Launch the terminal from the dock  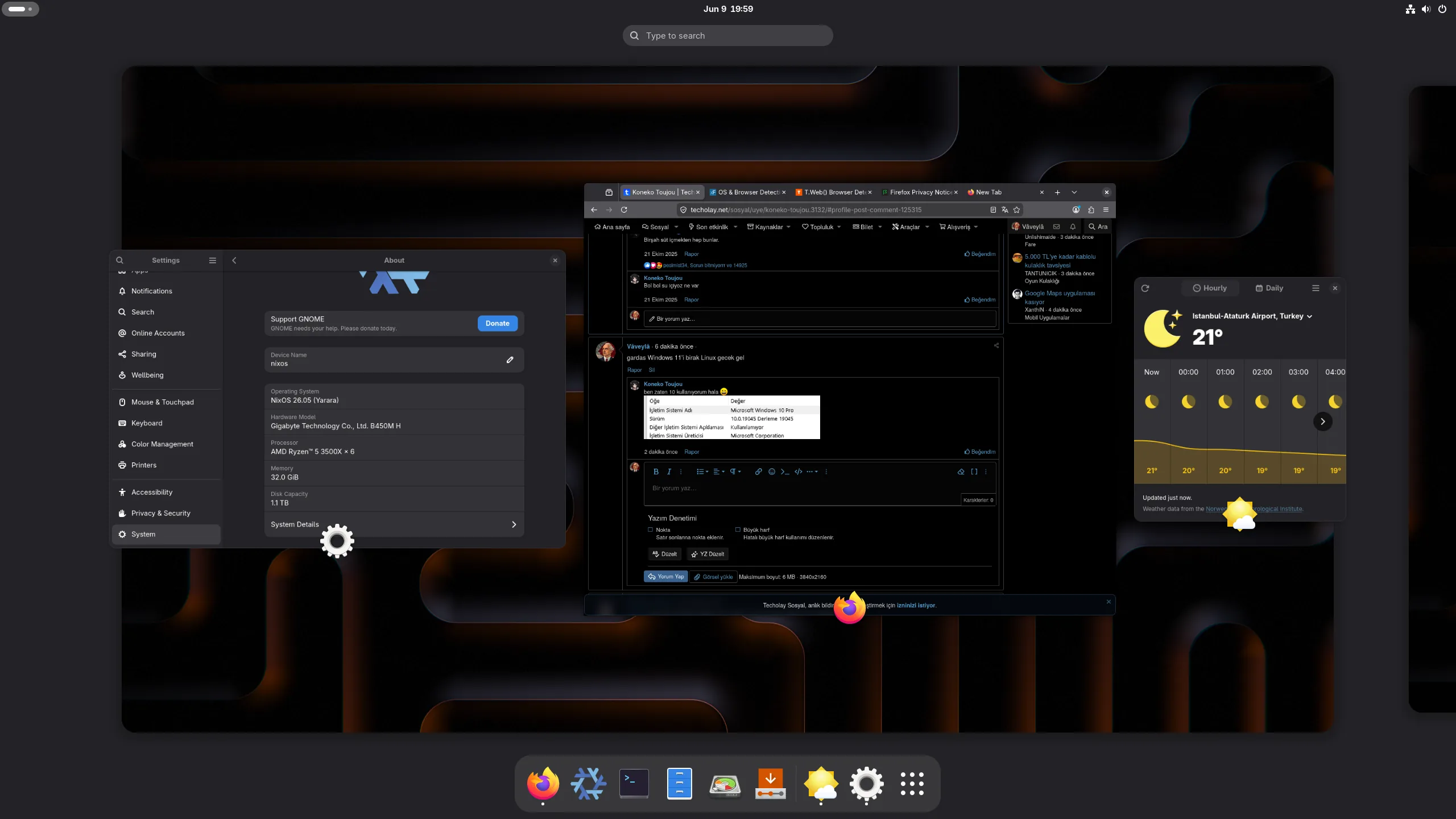point(634,783)
